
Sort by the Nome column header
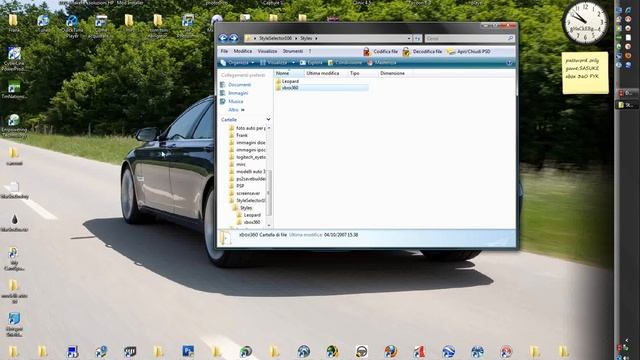(x=289, y=73)
